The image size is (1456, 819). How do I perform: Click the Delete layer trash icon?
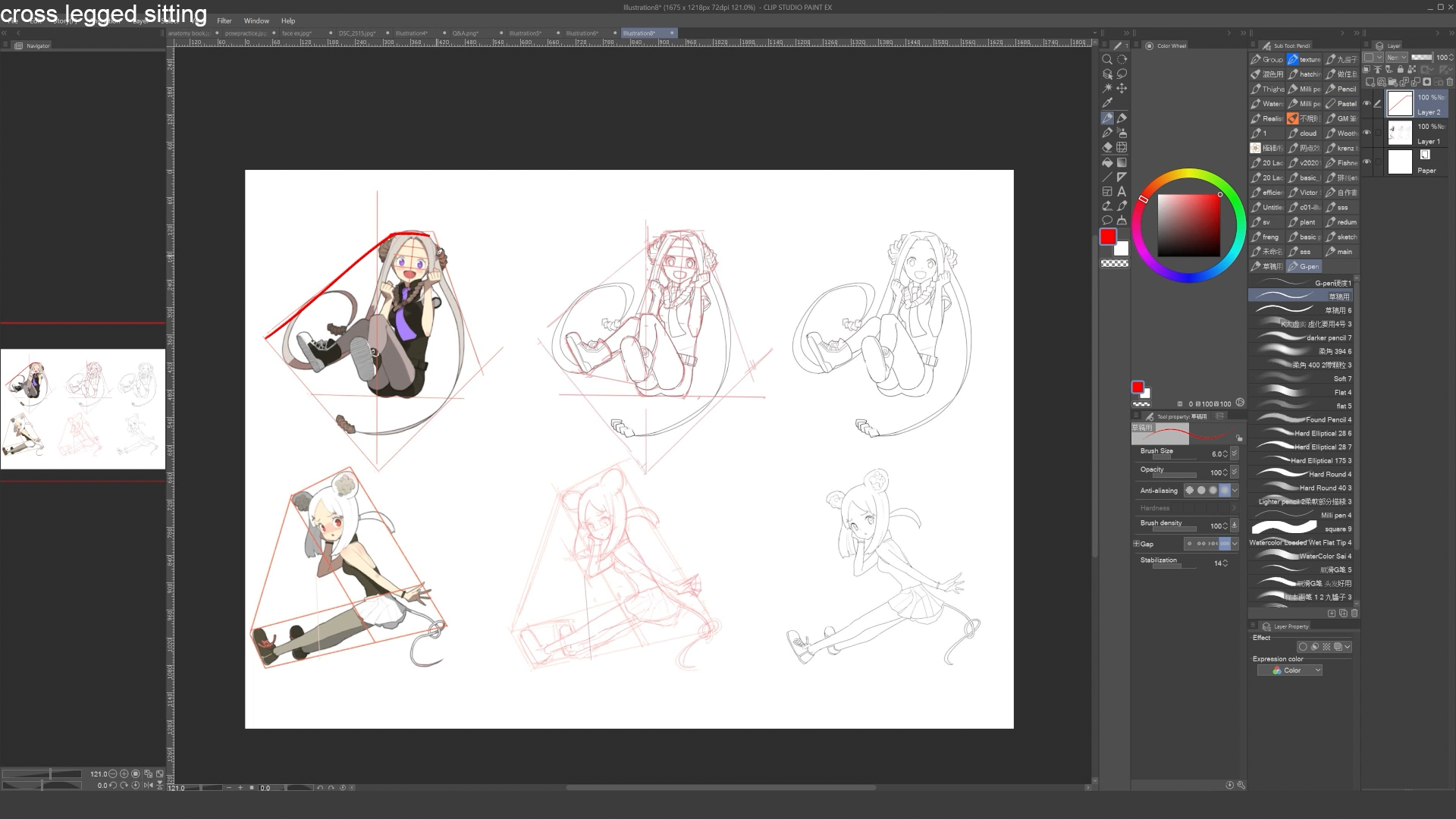click(x=1449, y=82)
